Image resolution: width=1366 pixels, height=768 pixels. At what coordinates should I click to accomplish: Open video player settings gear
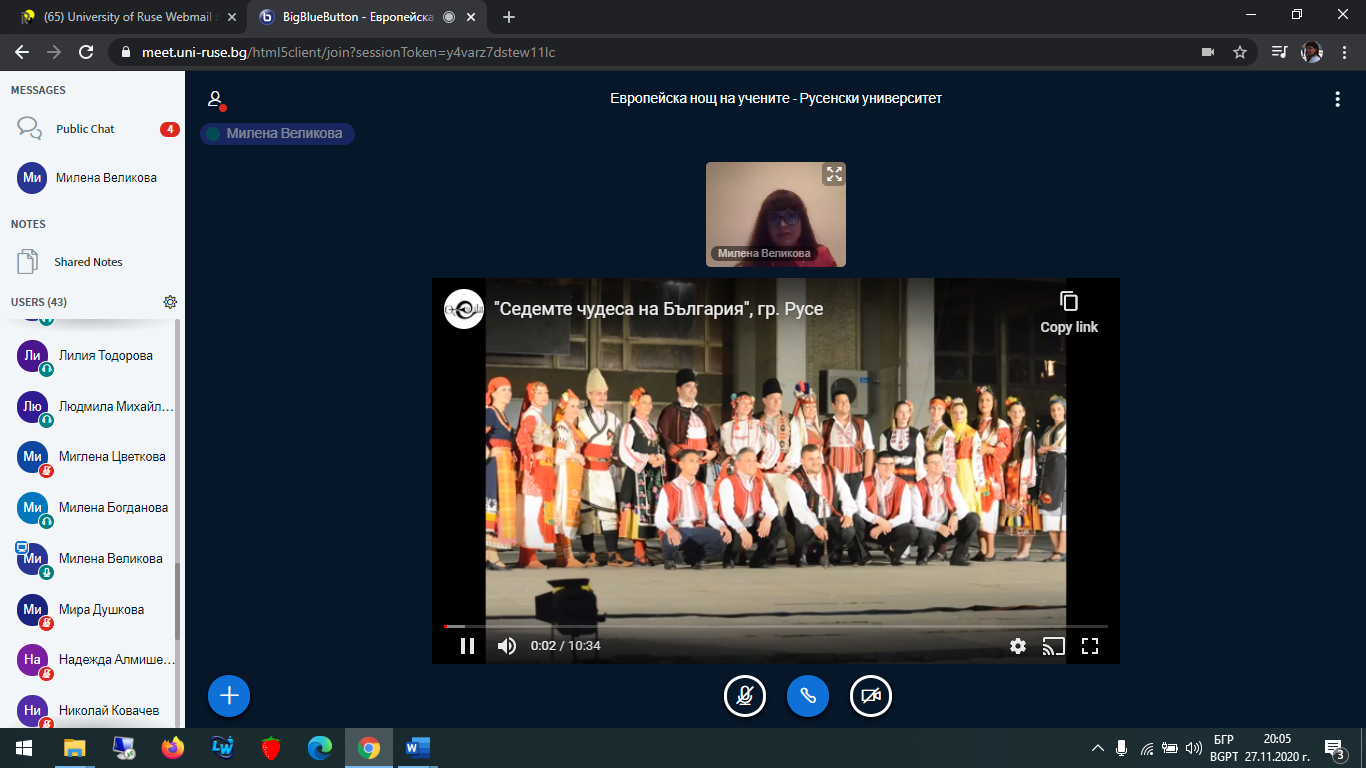(x=1017, y=646)
